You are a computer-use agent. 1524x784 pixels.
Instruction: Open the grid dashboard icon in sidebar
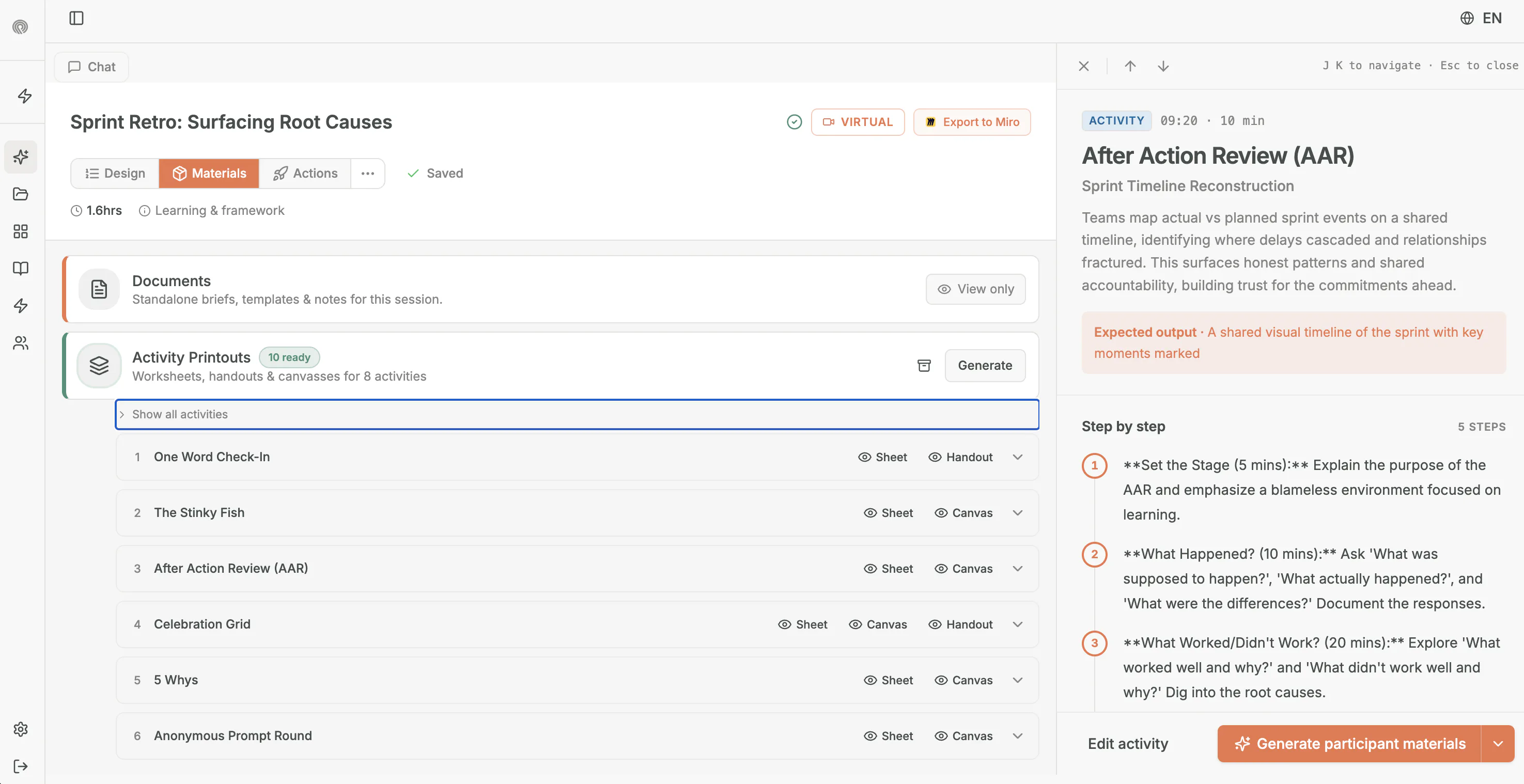(x=21, y=231)
